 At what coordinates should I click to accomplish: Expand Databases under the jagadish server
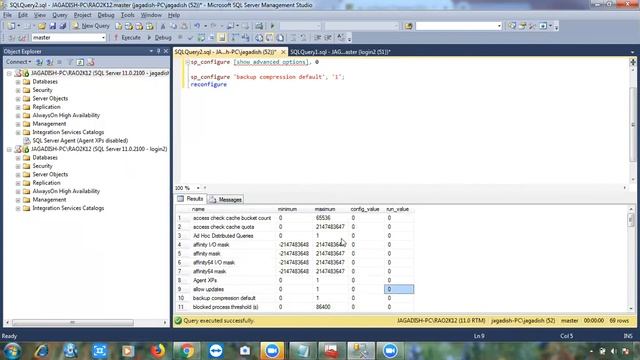point(18,82)
